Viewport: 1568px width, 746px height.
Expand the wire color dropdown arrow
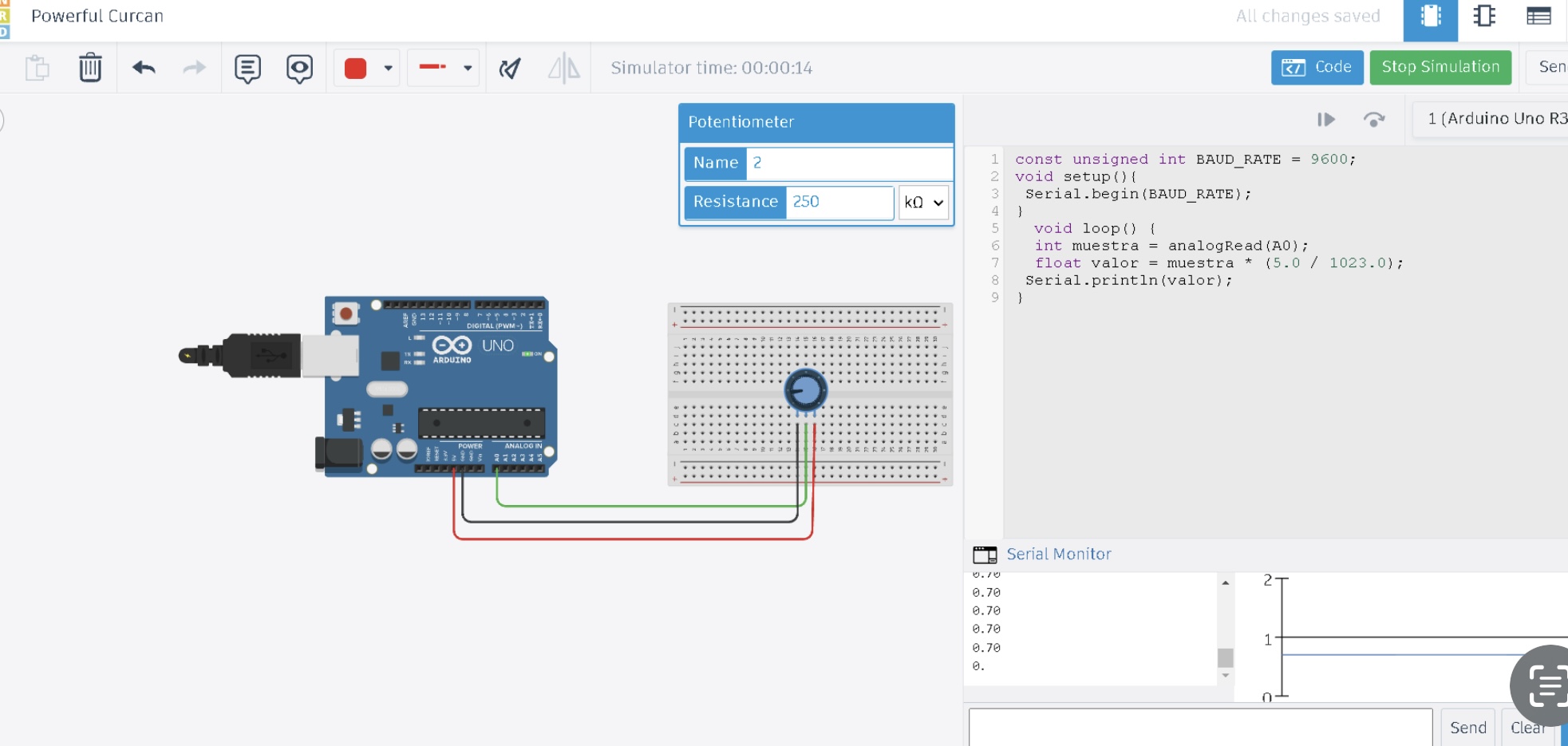[388, 69]
